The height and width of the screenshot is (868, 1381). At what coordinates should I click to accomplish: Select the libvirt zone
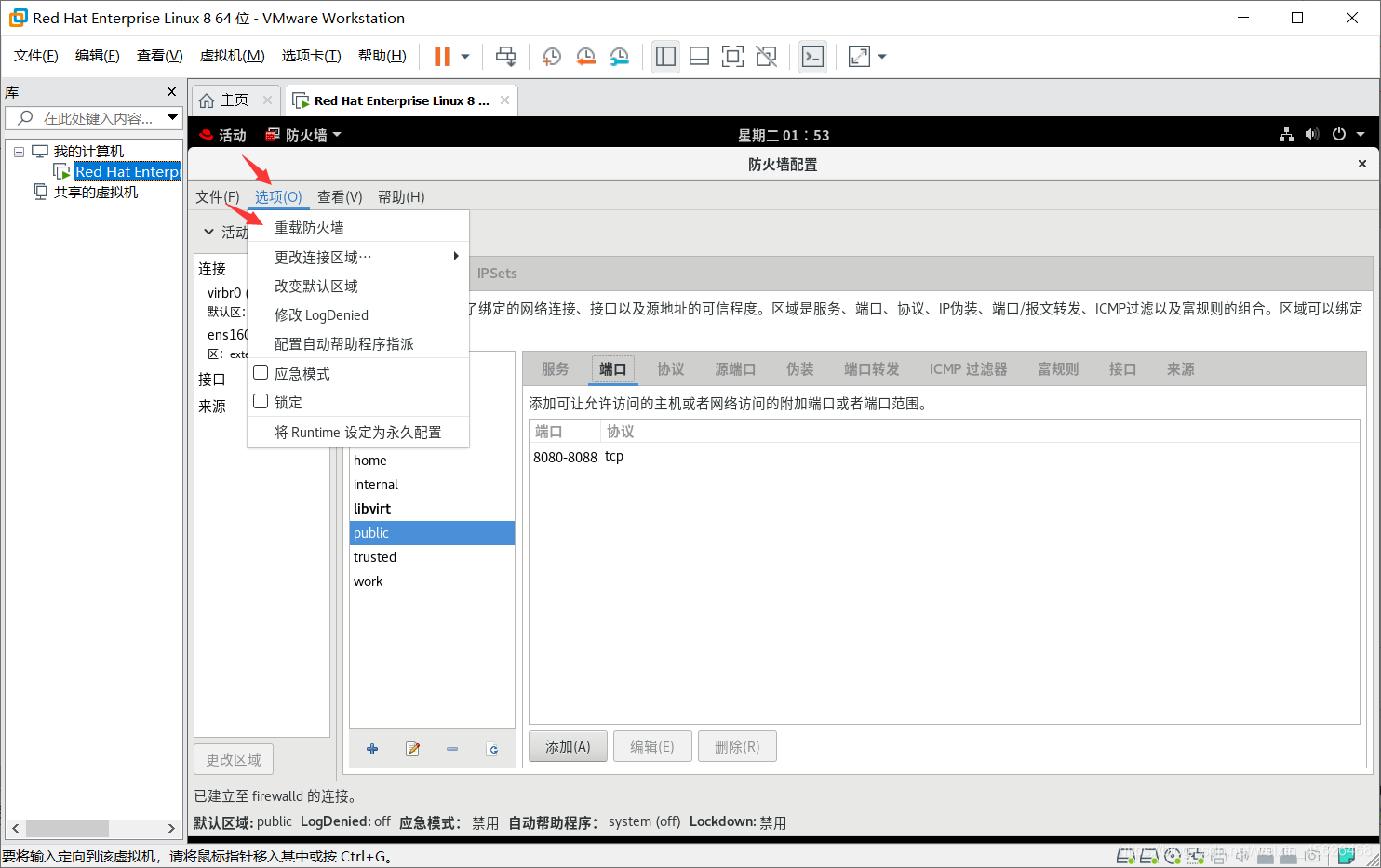(x=432, y=508)
